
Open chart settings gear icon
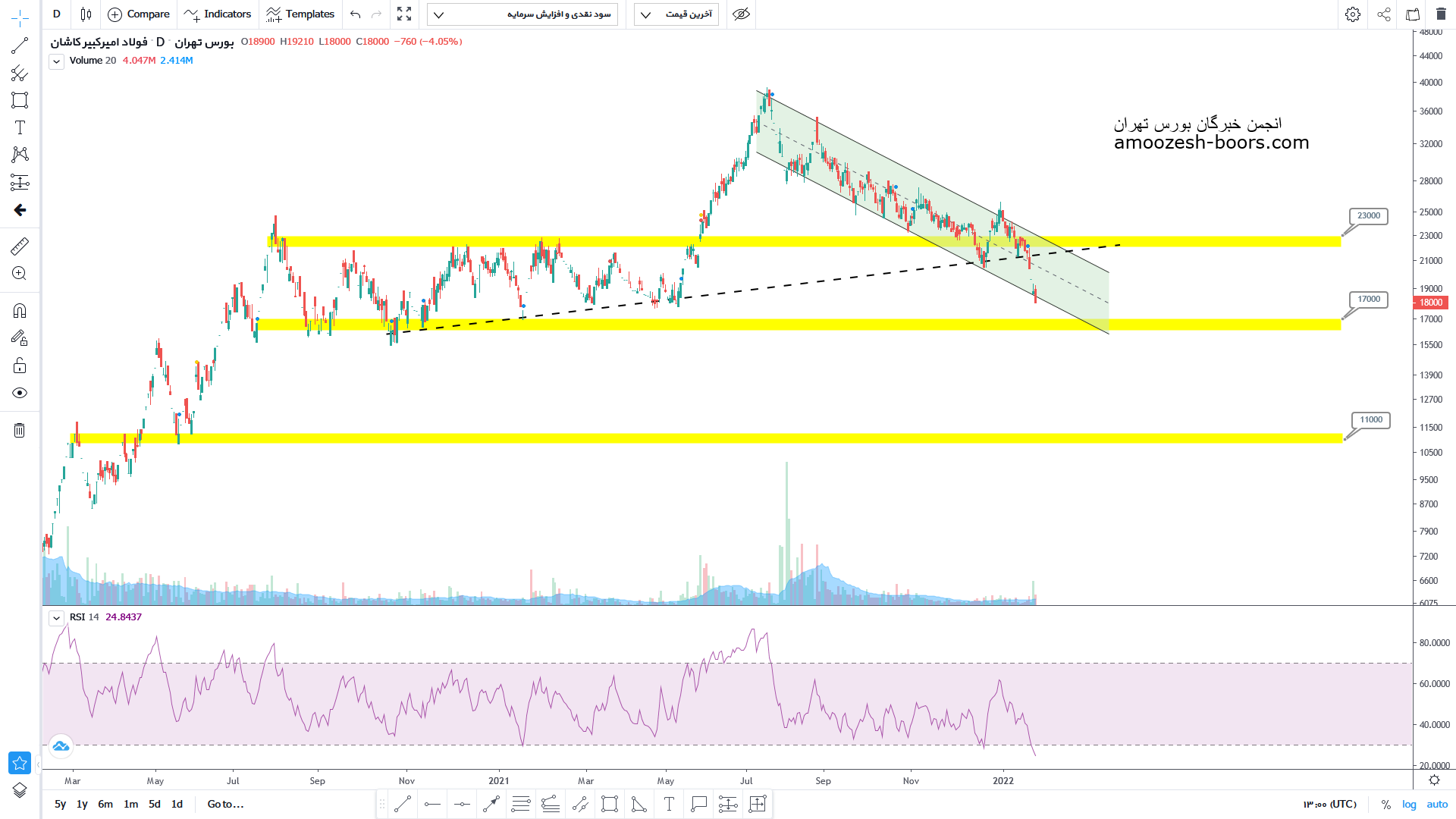tap(1353, 14)
